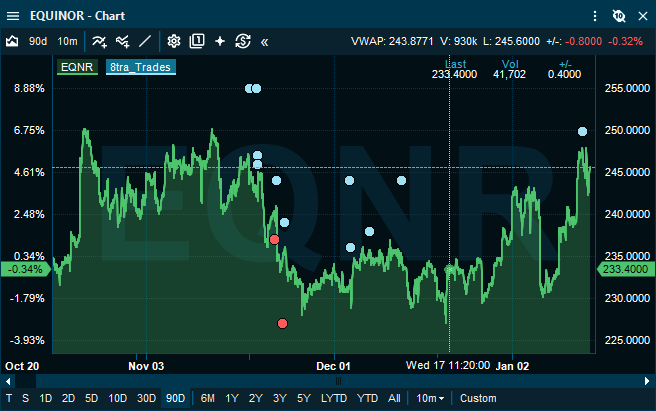Open the 90d period dropdown in toolbar

point(38,41)
